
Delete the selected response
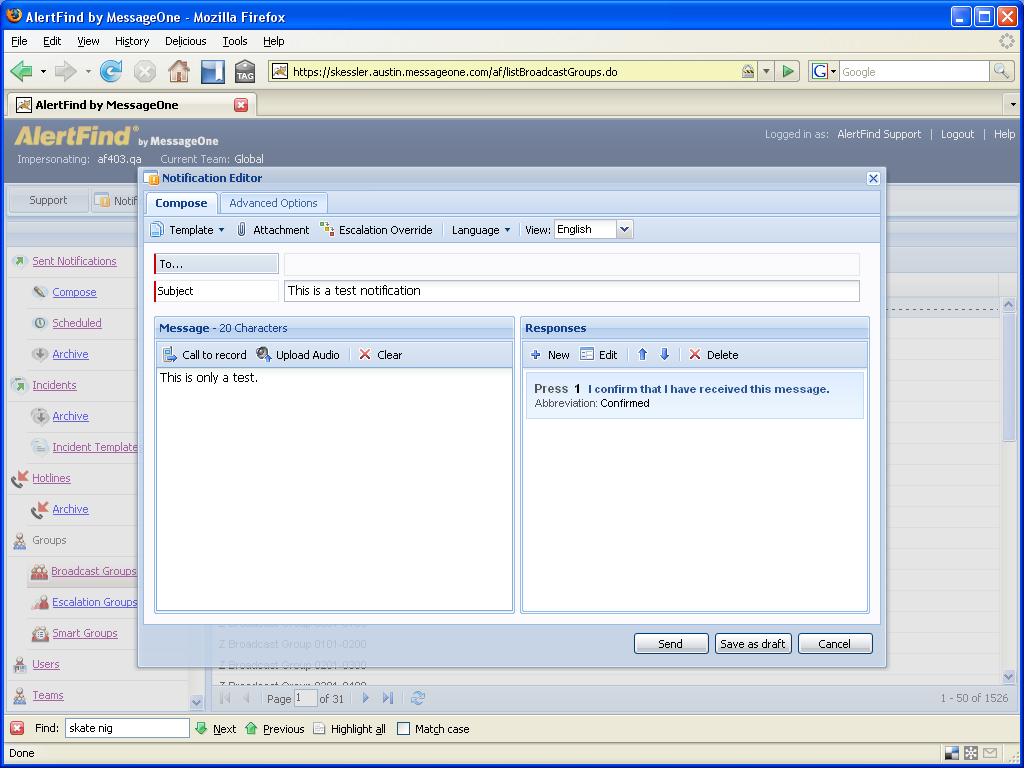tap(714, 355)
